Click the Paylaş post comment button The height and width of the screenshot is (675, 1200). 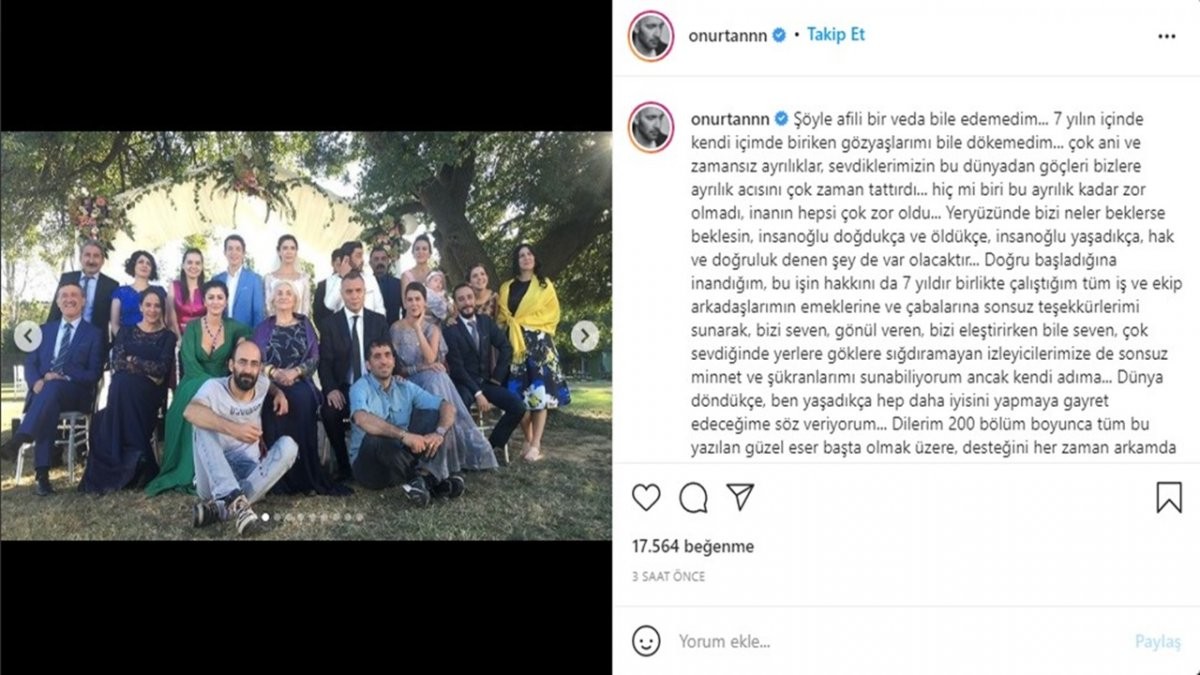click(x=1157, y=641)
